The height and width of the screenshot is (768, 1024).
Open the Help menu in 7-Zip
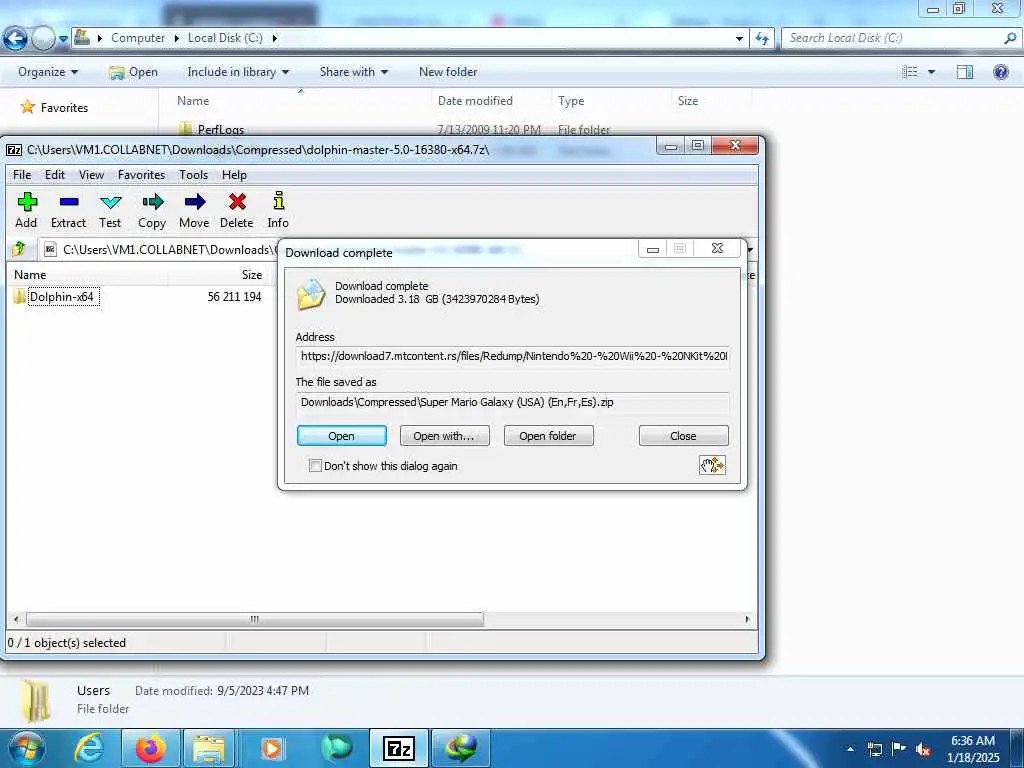(234, 174)
